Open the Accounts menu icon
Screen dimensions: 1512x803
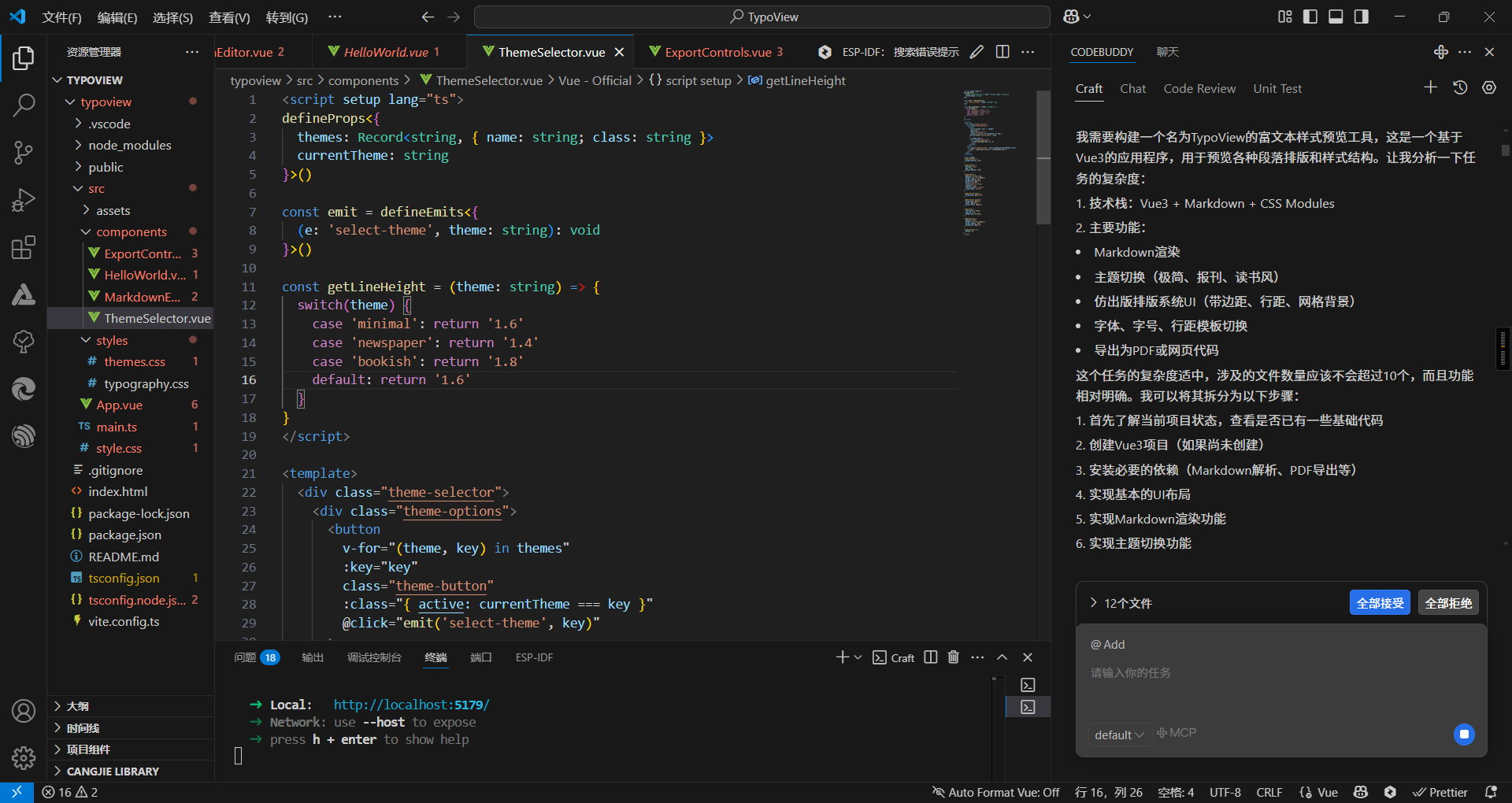pyautogui.click(x=24, y=711)
